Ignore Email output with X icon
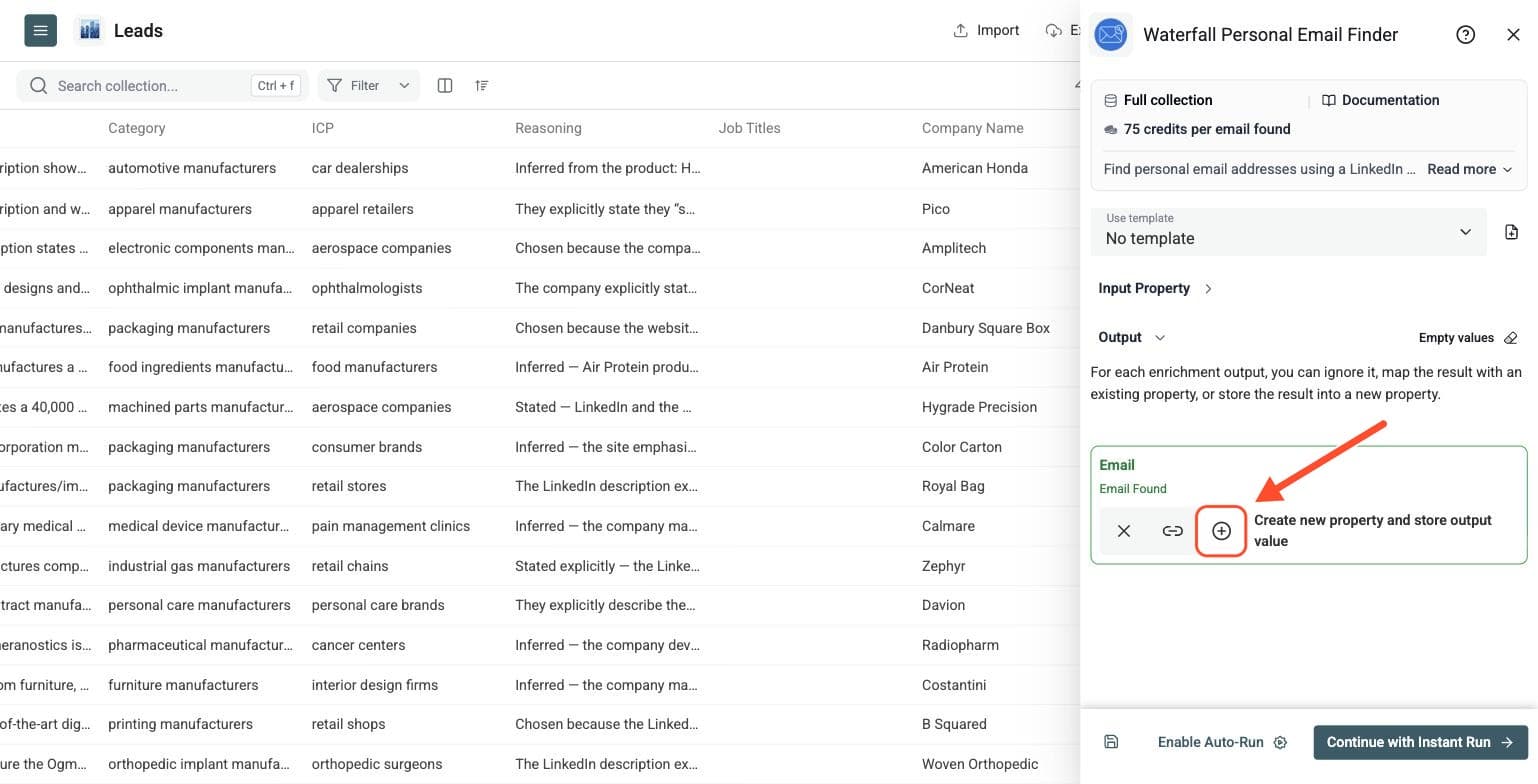1538x784 pixels. [1124, 531]
